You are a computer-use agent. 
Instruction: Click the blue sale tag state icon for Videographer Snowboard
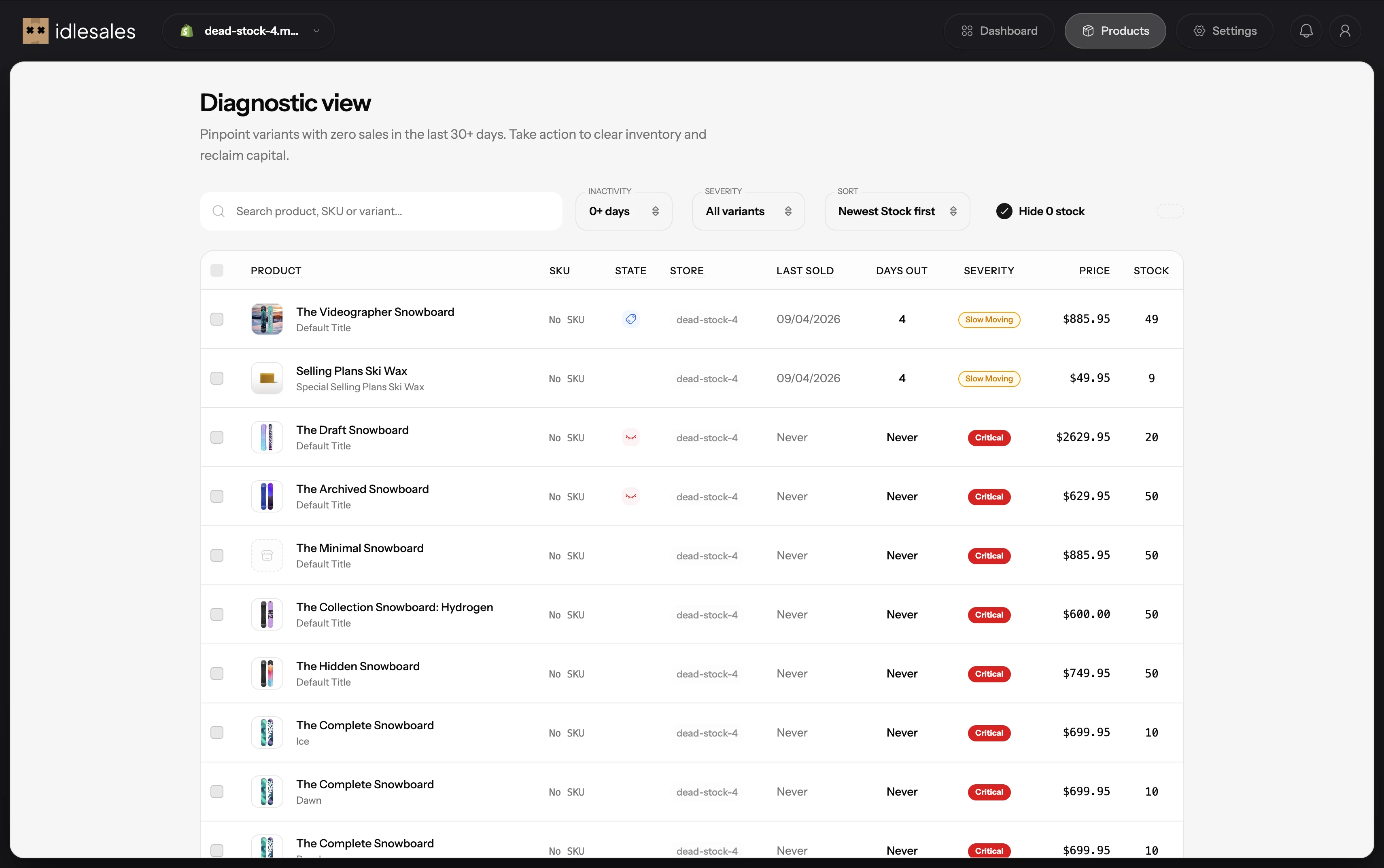click(630, 319)
